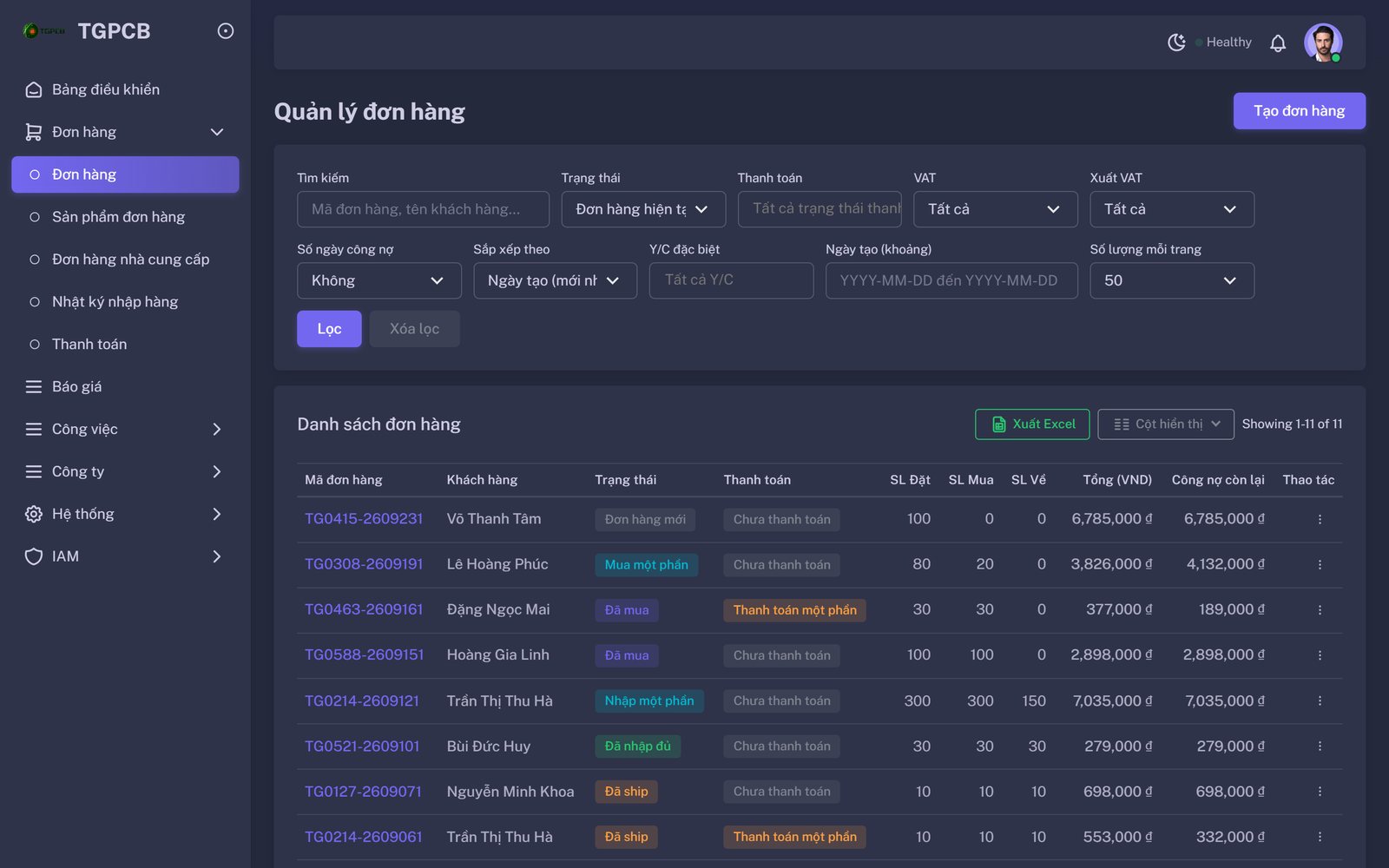This screenshot has width=1389, height=868.
Task: Expand the Trạng thái dropdown
Action: pyautogui.click(x=643, y=209)
